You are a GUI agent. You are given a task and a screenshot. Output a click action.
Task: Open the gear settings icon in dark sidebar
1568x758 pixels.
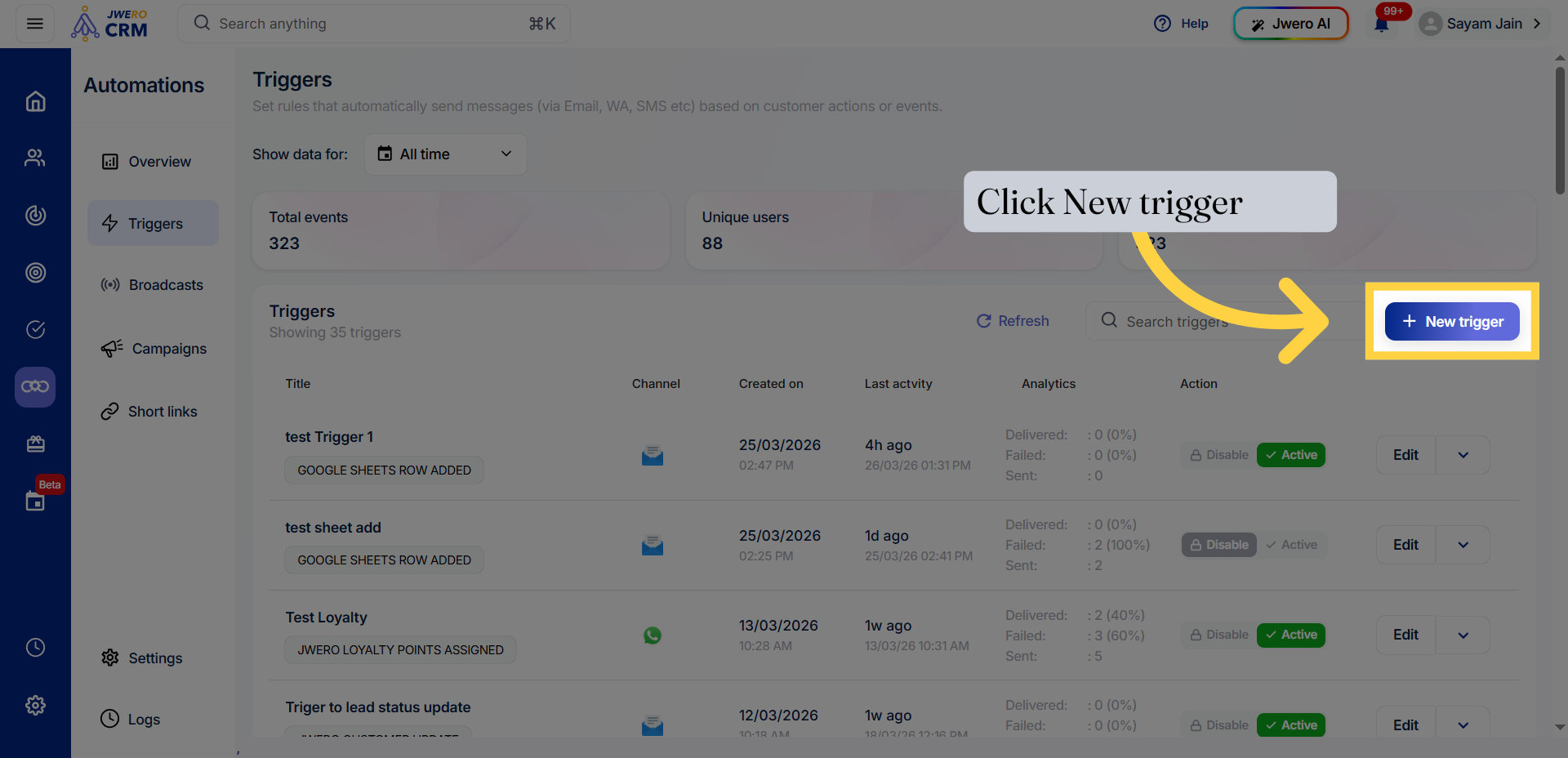coord(35,705)
